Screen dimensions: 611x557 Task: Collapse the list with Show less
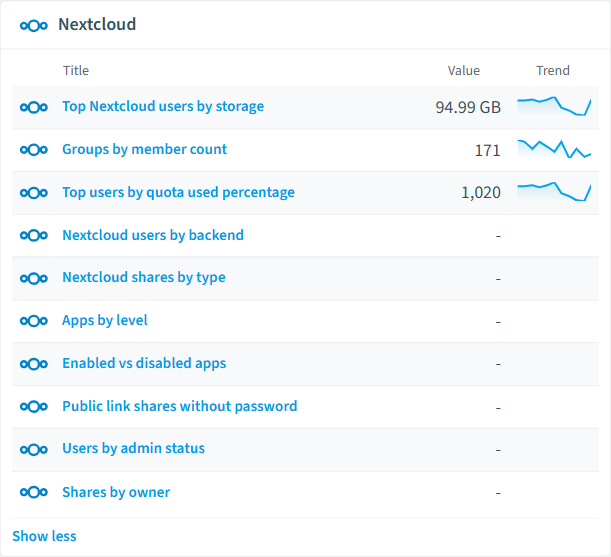[44, 536]
